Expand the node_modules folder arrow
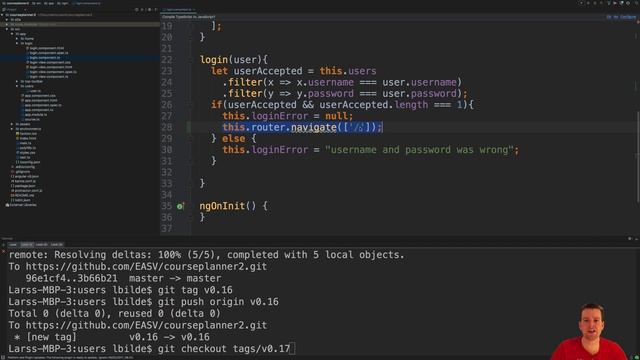640x360 pixels. point(7,24)
